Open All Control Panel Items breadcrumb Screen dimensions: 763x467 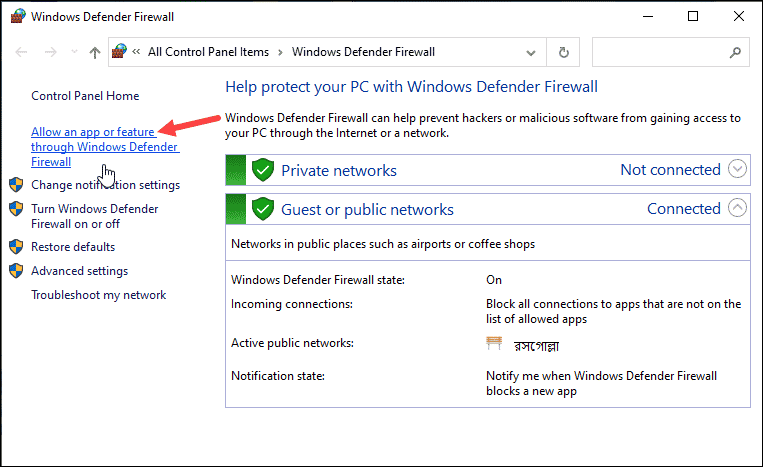coord(208,52)
